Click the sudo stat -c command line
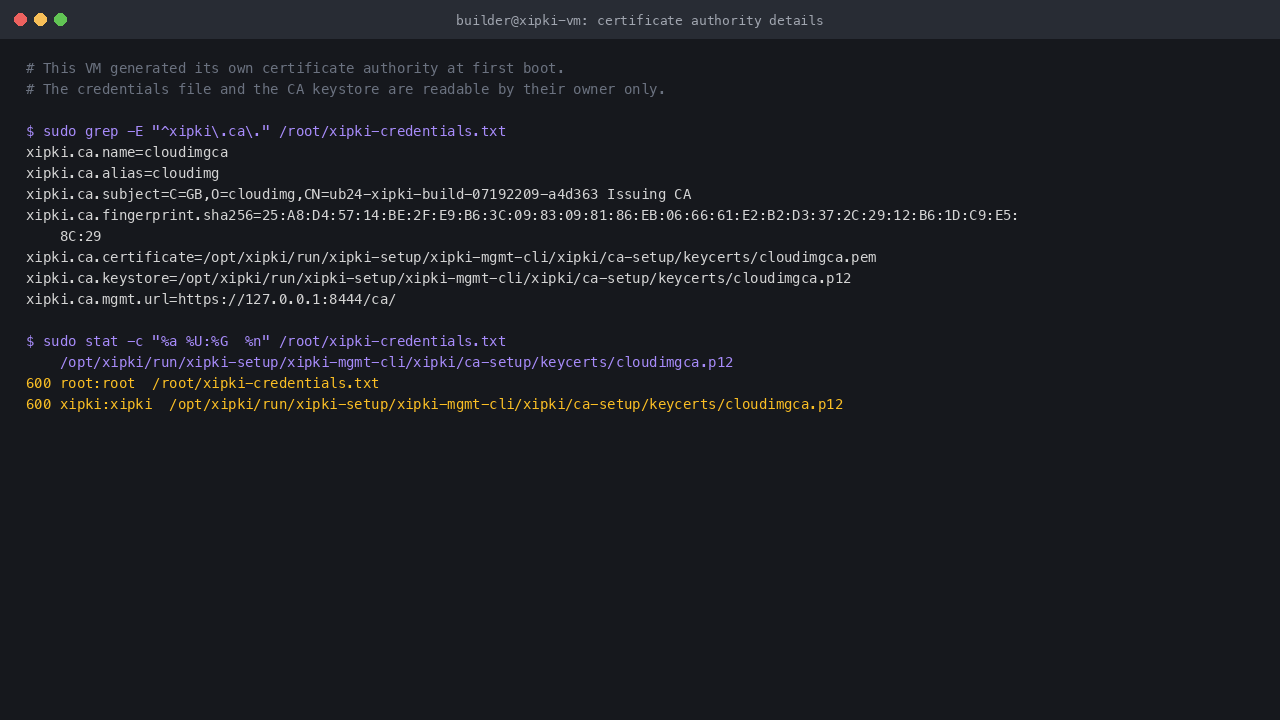 (x=266, y=341)
